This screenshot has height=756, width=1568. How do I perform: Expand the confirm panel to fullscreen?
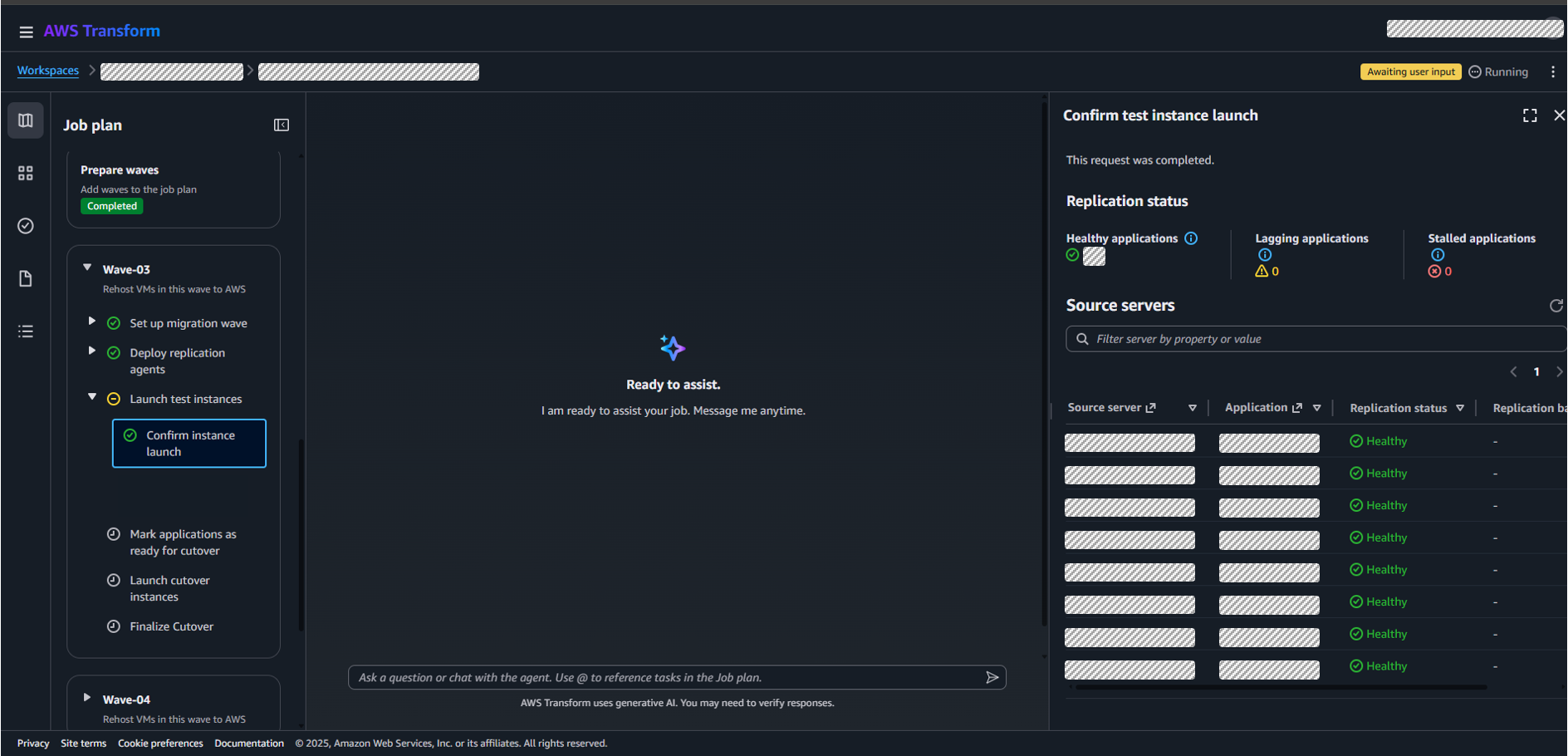(x=1530, y=115)
